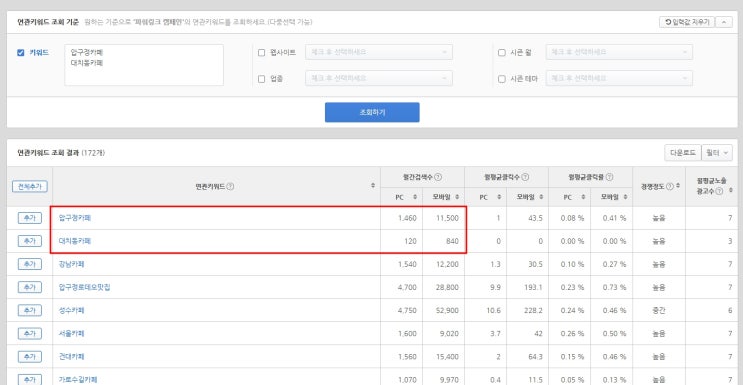The image size is (743, 385).
Task: Click the 다운로드 button
Action: (682, 153)
